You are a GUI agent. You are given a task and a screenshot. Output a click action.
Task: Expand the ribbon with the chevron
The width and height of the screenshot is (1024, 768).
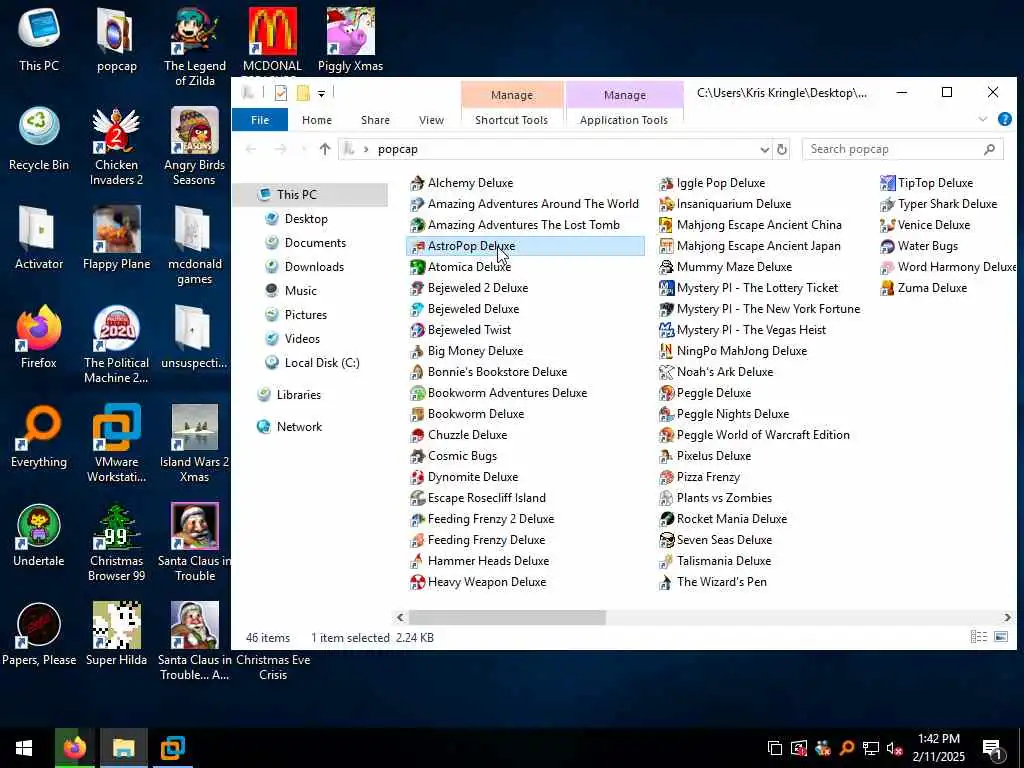click(982, 119)
